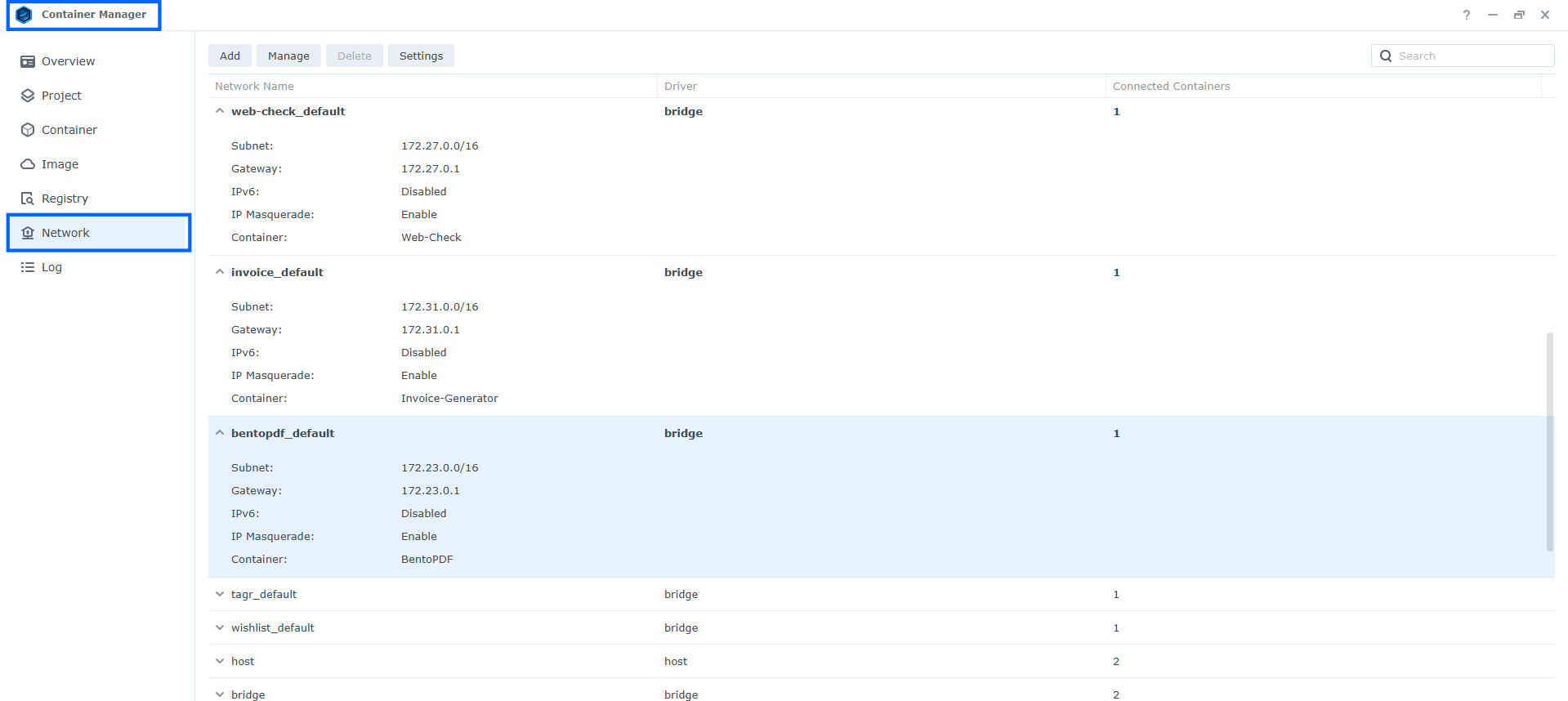Select subnet value 172.27.0.0/16
Image resolution: width=1568 pixels, height=701 pixels.
[x=440, y=145]
